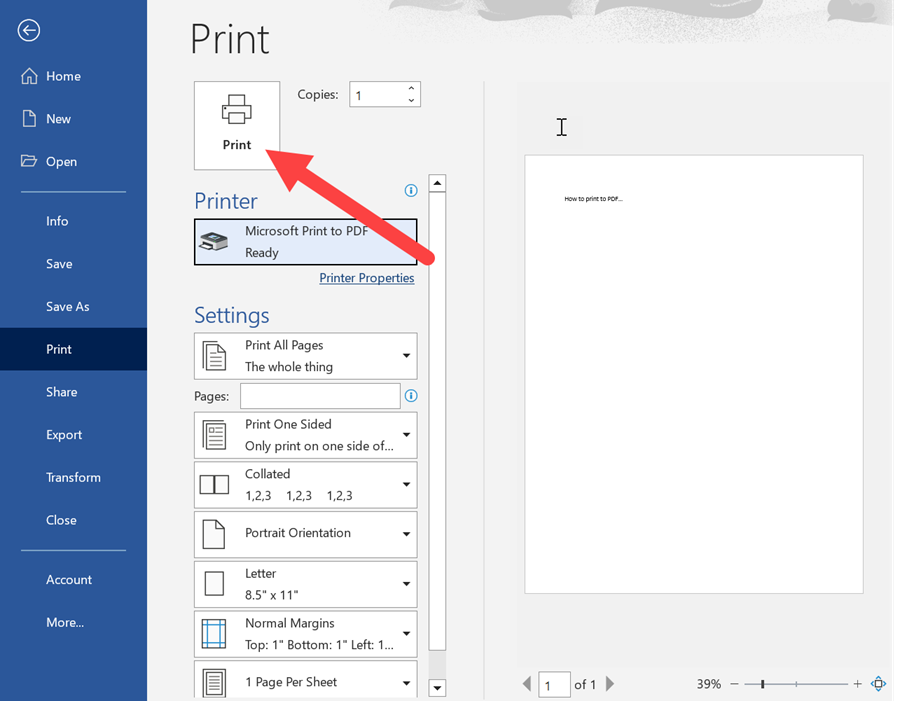Click the Pages field info icon
This screenshot has width=900, height=701.
411,396
